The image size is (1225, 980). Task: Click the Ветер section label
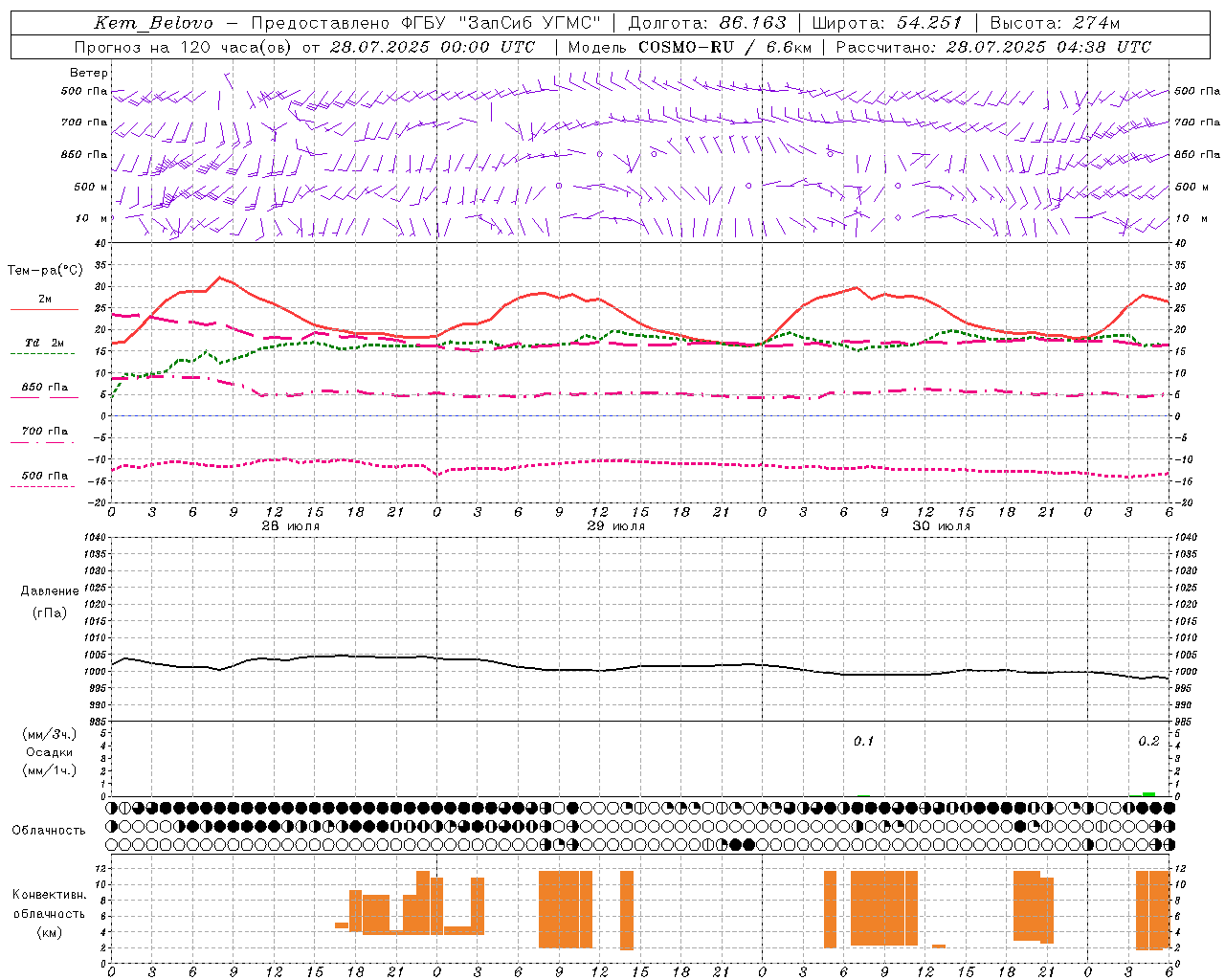89,73
